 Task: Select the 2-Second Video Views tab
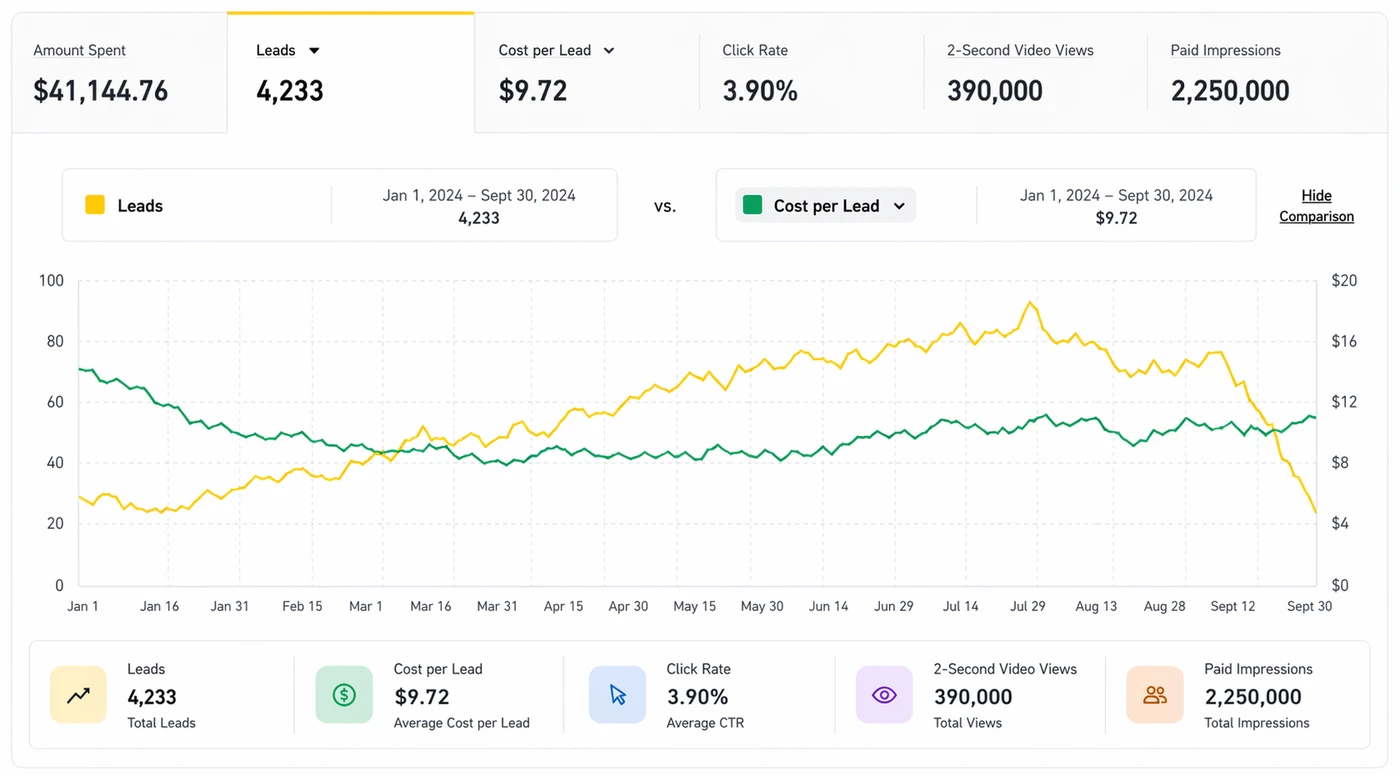pyautogui.click(x=1036, y=73)
